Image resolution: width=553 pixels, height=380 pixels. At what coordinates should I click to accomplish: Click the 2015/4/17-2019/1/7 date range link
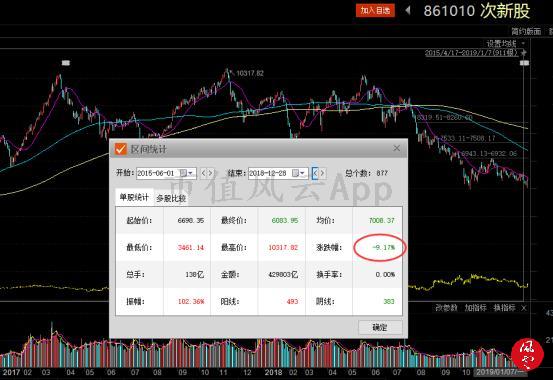pyautogui.click(x=471, y=53)
